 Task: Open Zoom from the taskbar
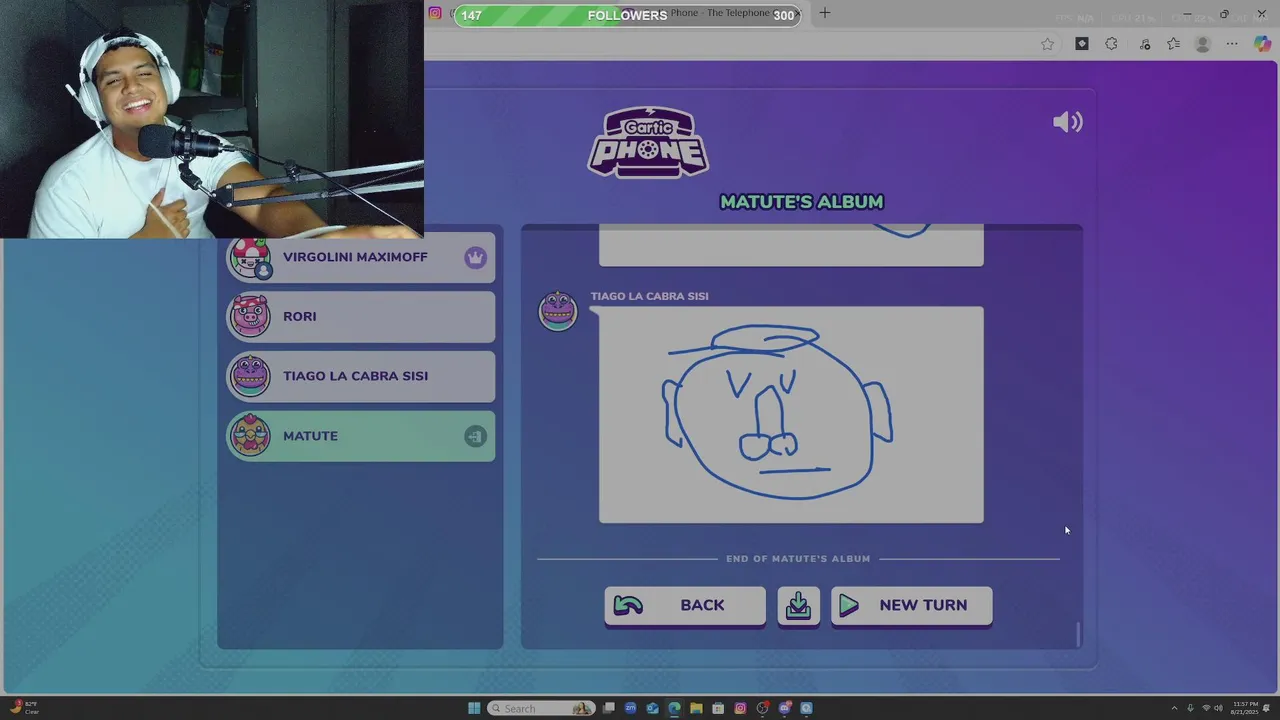630,708
